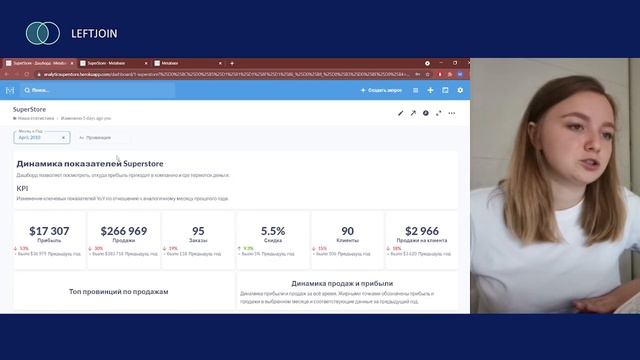The image size is (640, 360).
Task: Close the second SuperStore Metabase tab
Action: pyautogui.click(x=146, y=63)
